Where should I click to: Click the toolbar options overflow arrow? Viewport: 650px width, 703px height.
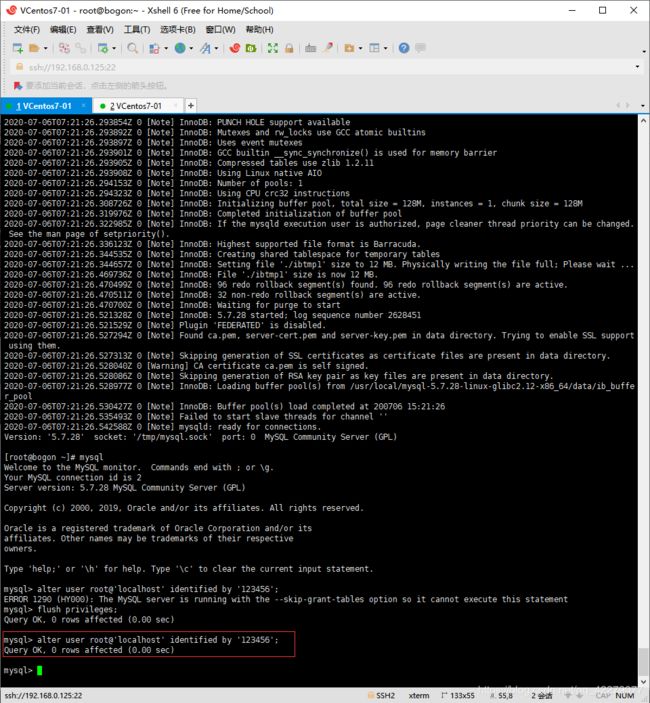[644, 52]
